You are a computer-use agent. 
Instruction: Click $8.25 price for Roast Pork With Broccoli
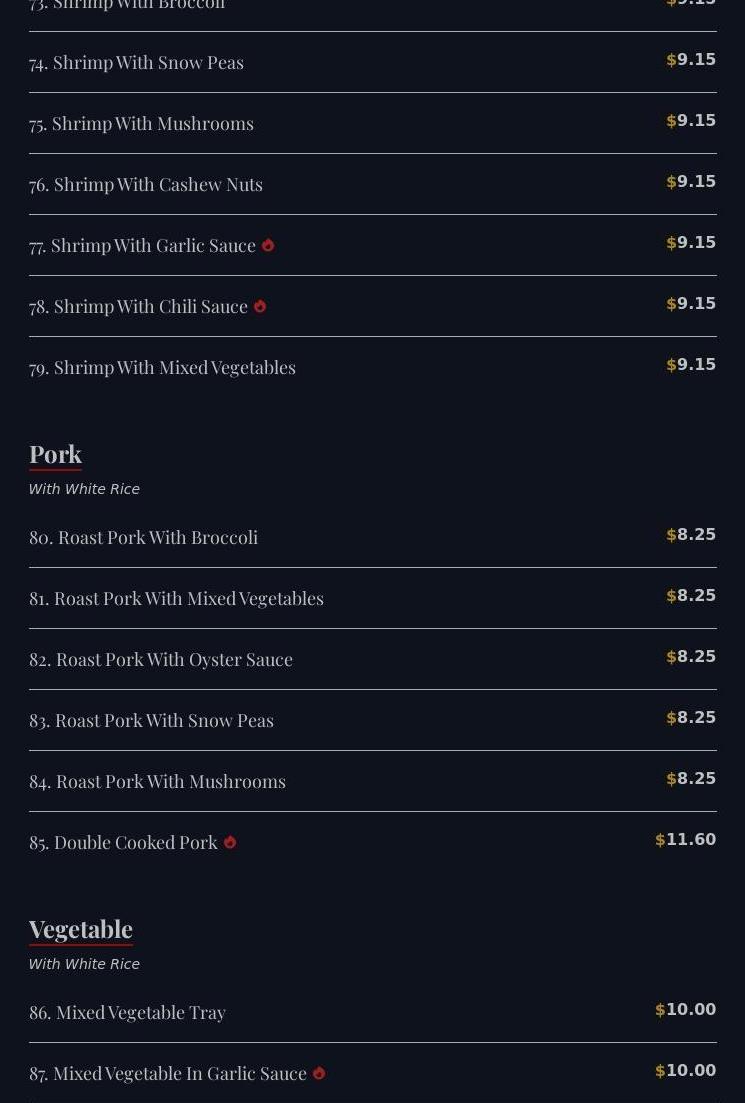[x=691, y=535]
